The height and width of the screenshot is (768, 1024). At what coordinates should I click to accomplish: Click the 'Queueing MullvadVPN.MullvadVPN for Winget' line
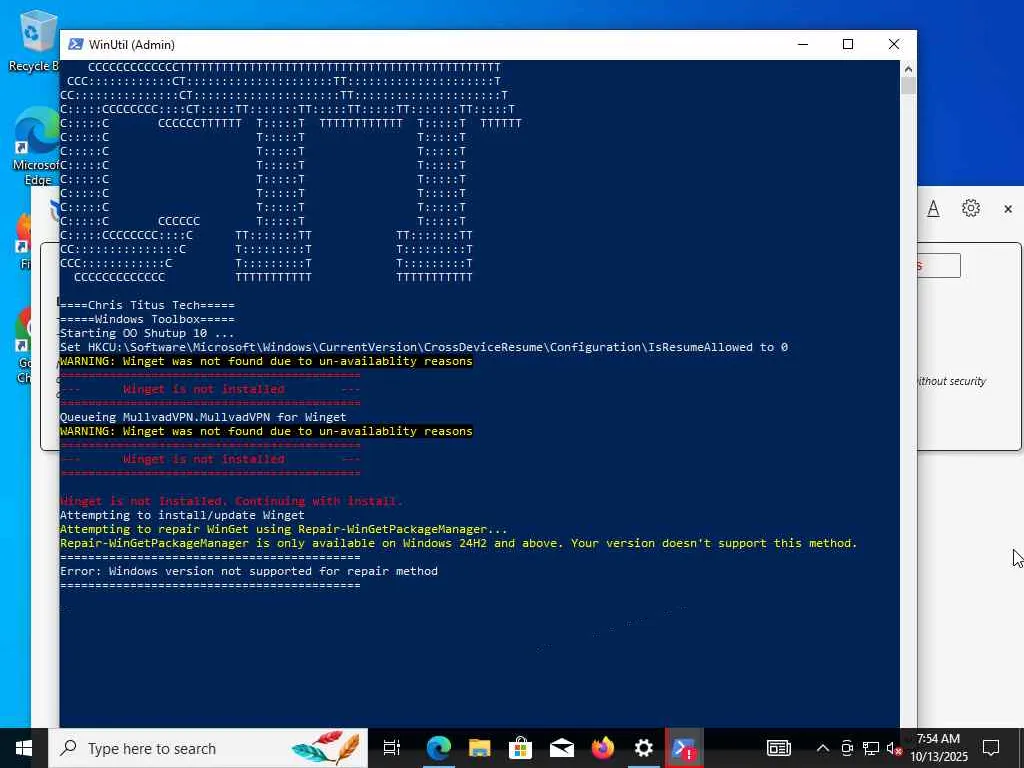click(203, 417)
